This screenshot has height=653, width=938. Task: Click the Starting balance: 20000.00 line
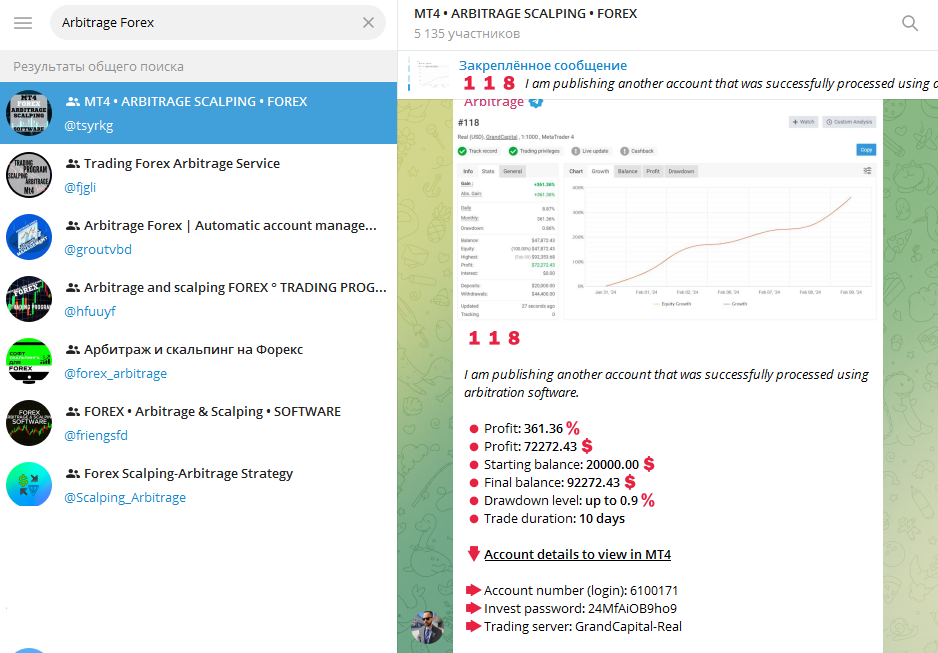[562, 465]
